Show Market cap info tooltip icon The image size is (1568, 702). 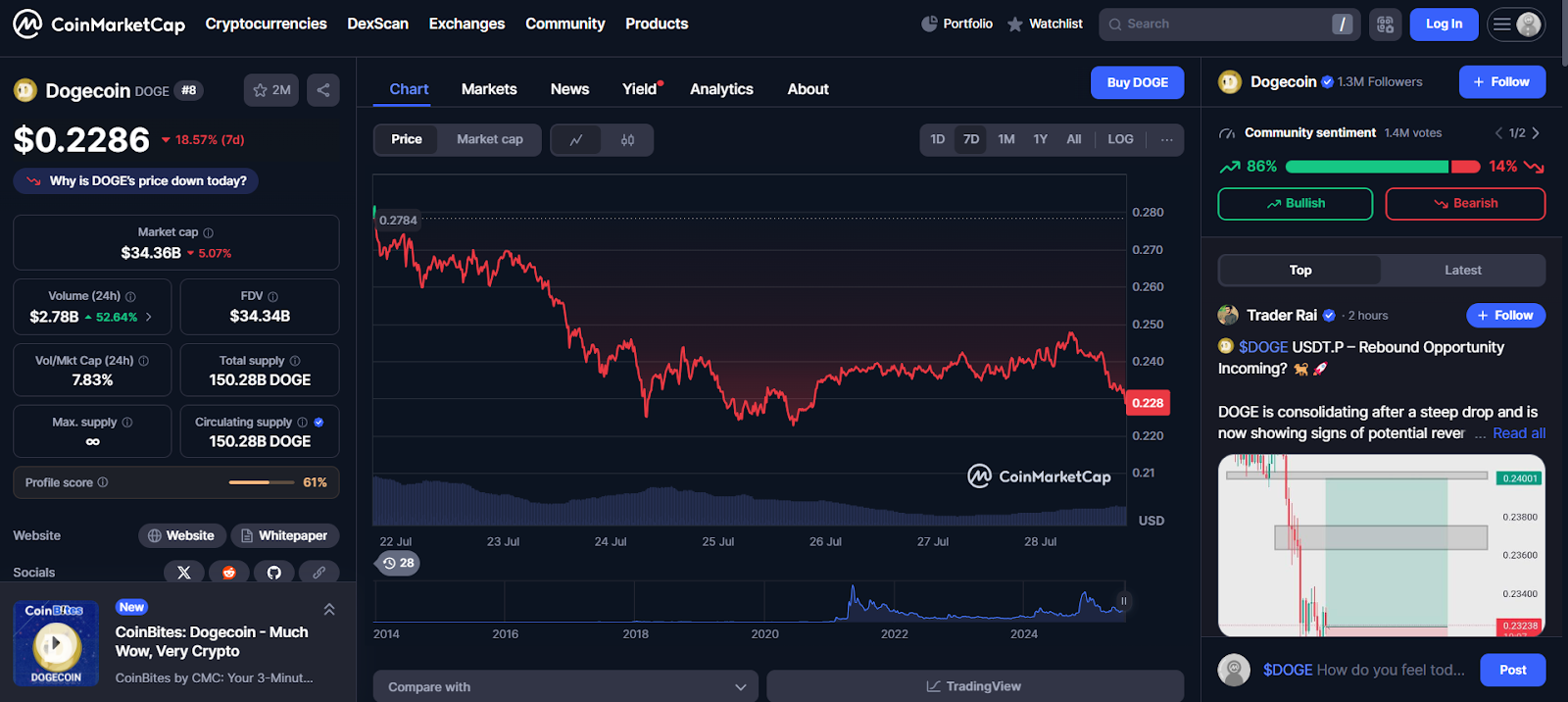coord(208,232)
